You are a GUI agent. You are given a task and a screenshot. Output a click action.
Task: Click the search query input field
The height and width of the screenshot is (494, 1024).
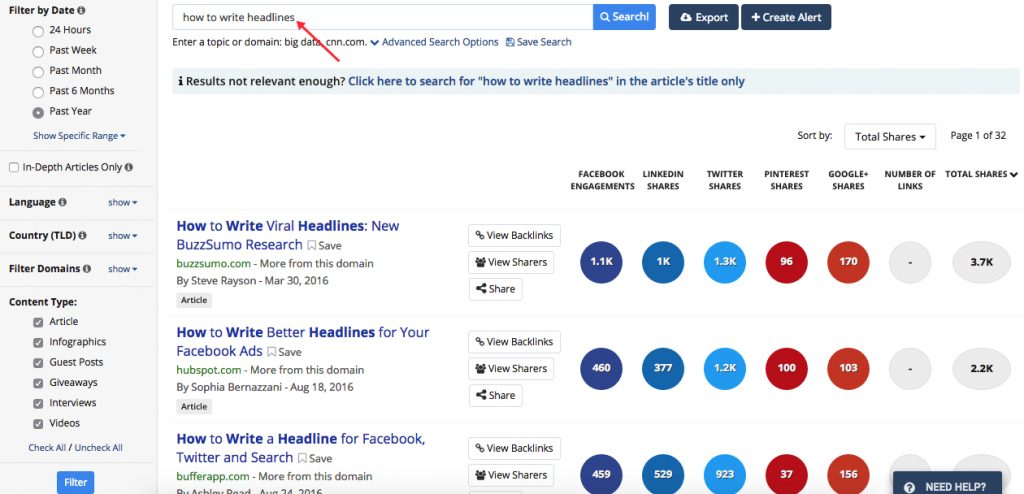point(383,17)
